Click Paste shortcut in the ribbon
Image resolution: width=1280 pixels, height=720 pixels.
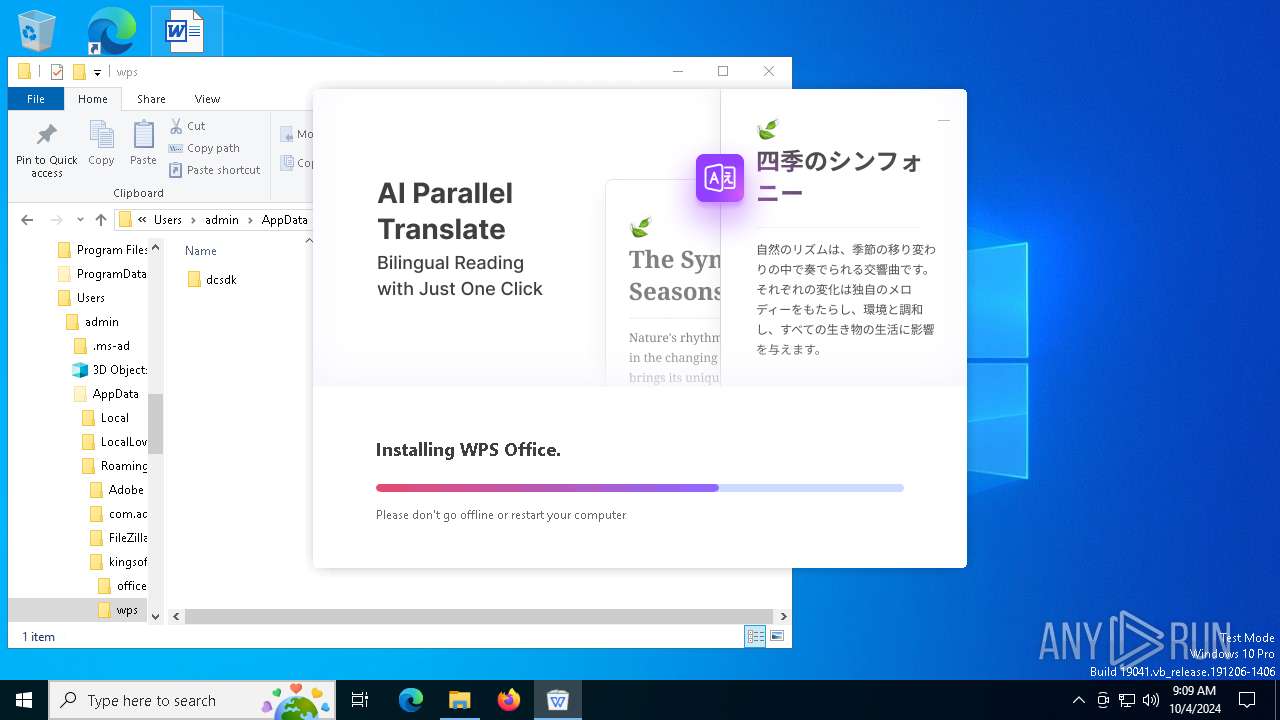tap(215, 170)
